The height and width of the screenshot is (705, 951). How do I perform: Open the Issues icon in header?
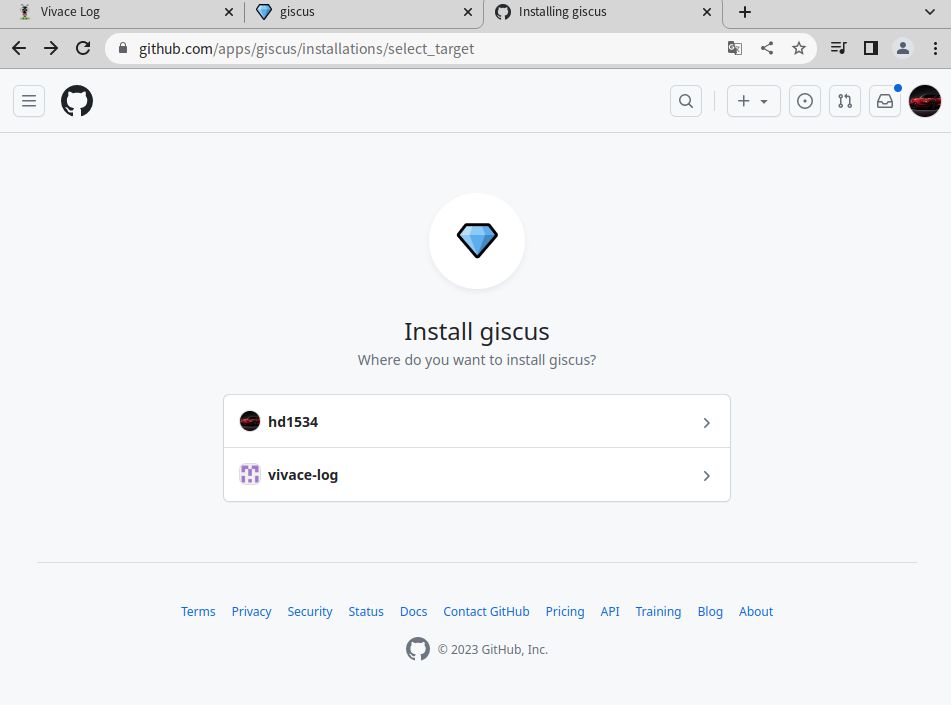click(x=805, y=101)
